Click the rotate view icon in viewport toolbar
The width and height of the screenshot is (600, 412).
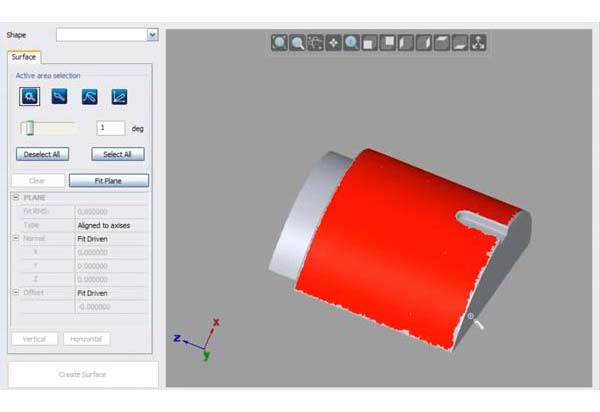(x=316, y=43)
